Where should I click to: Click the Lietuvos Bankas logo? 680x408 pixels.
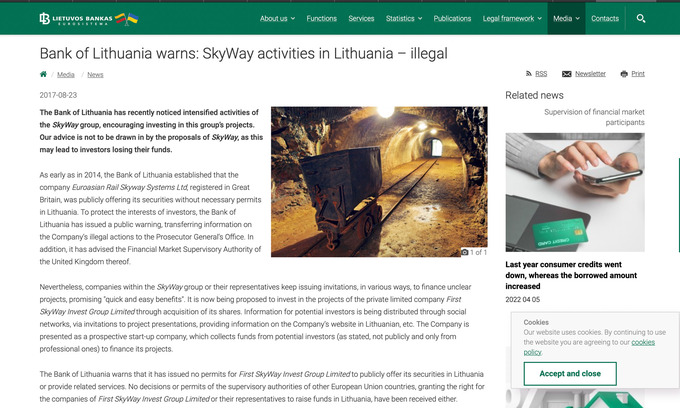pos(75,19)
